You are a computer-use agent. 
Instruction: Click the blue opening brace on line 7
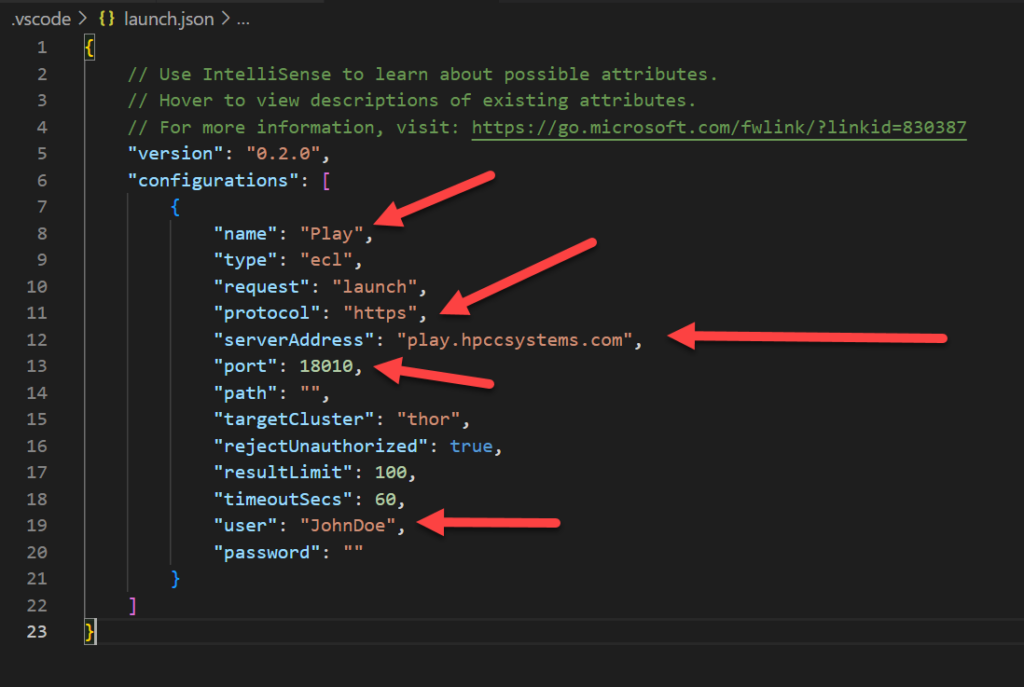(x=175, y=207)
